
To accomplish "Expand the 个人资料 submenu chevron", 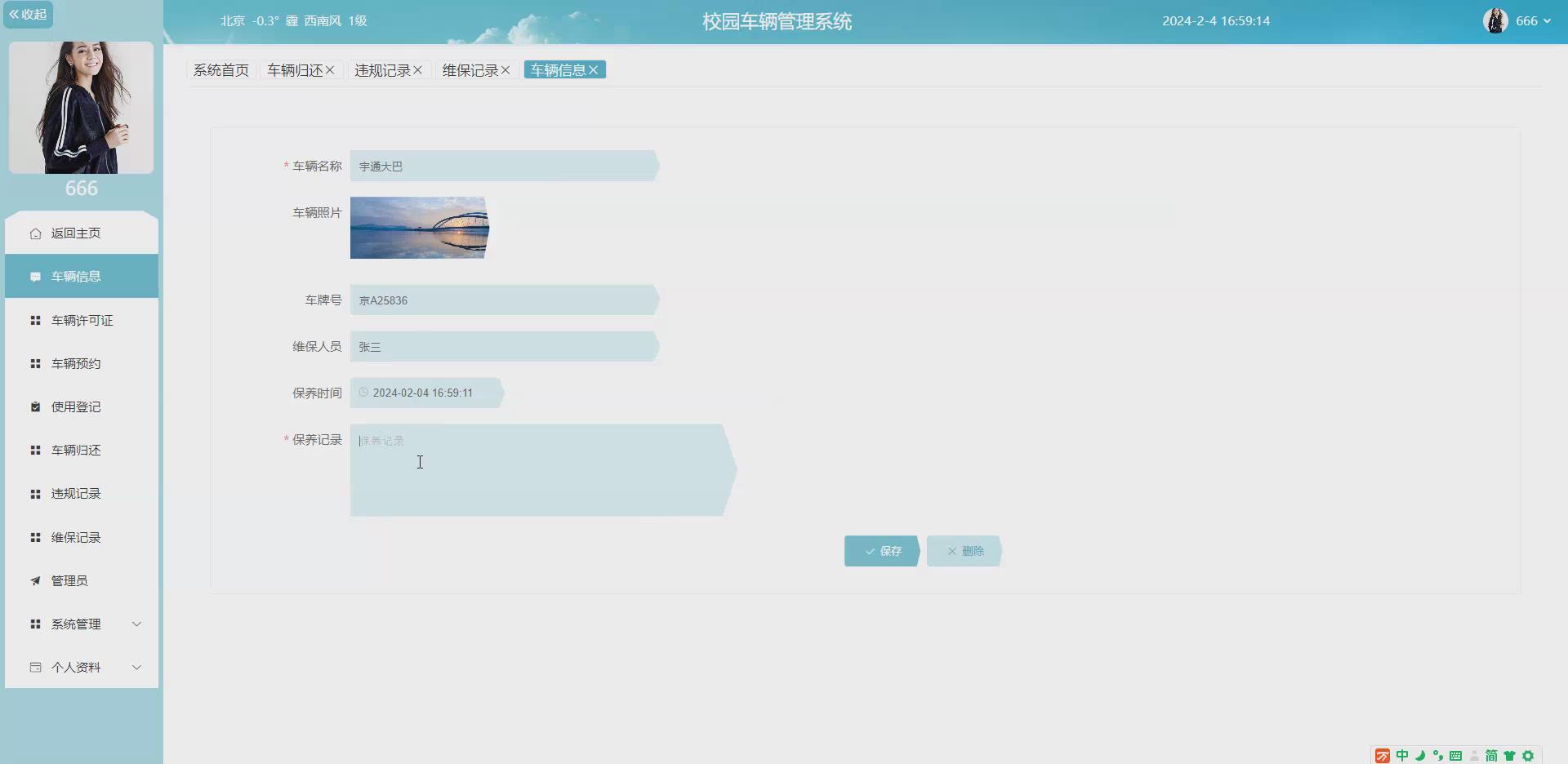I will coord(136,668).
